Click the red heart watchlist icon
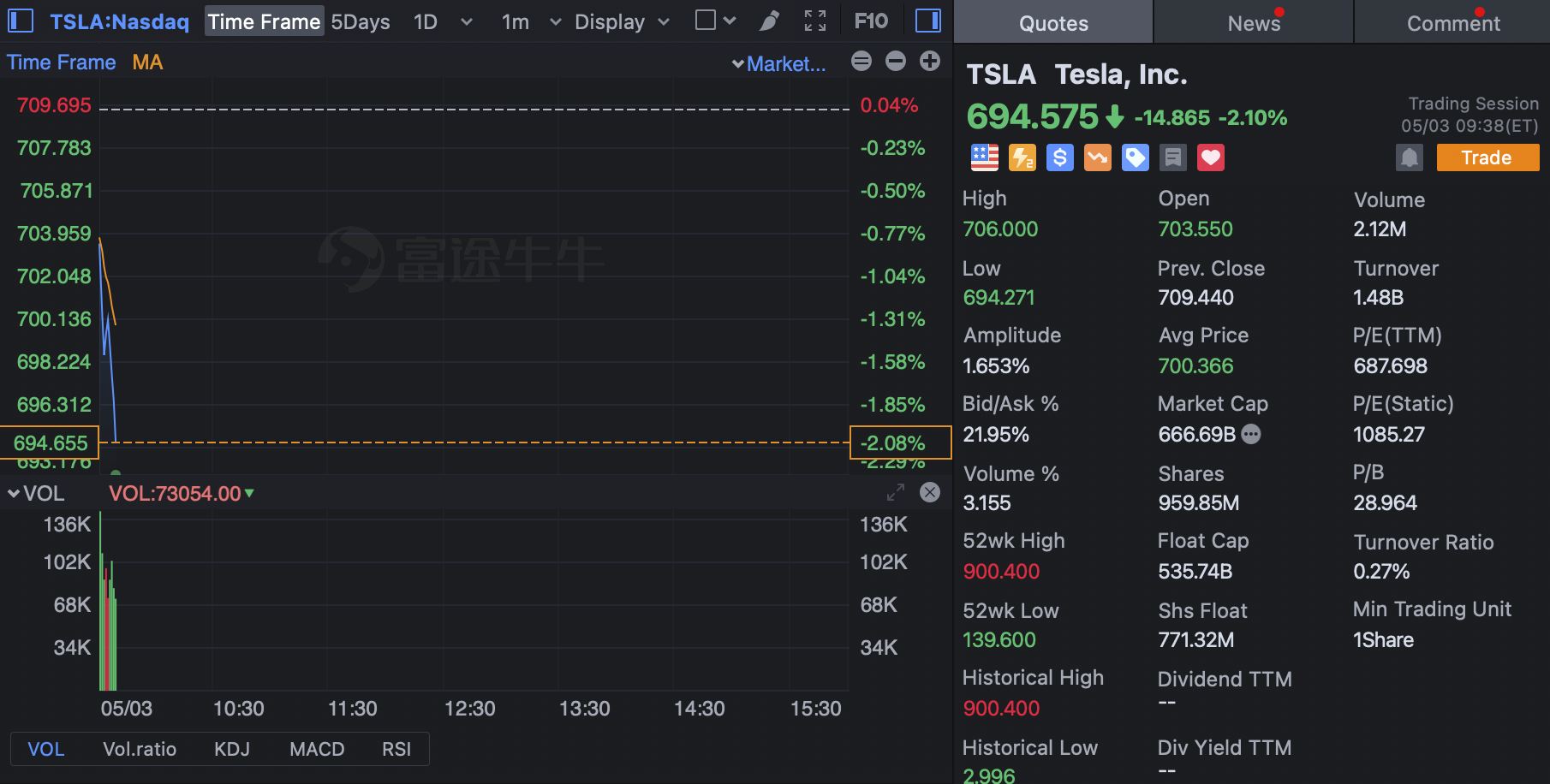This screenshot has width=1550, height=784. [x=1210, y=157]
